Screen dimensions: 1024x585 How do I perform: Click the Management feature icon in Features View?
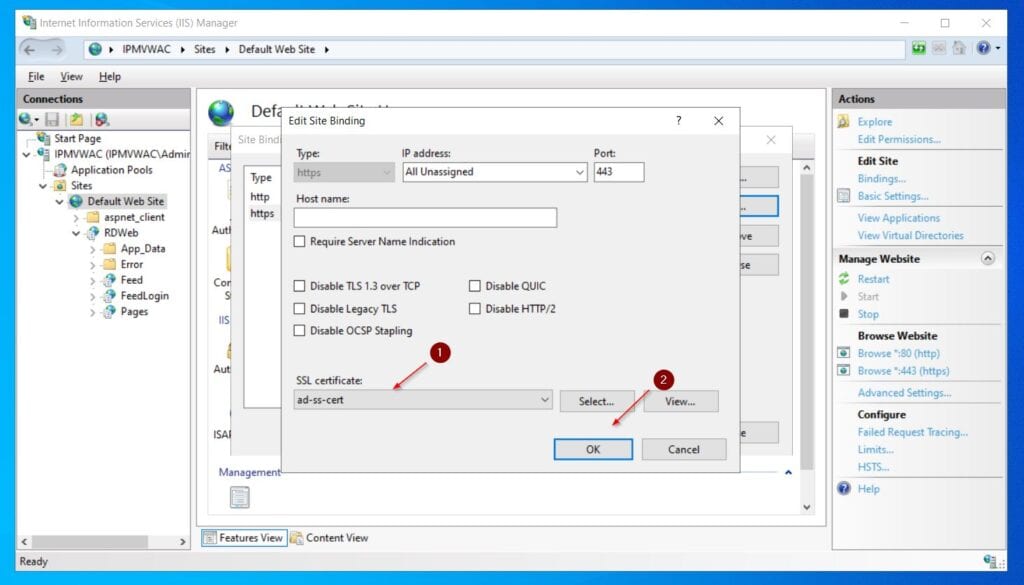(240, 497)
